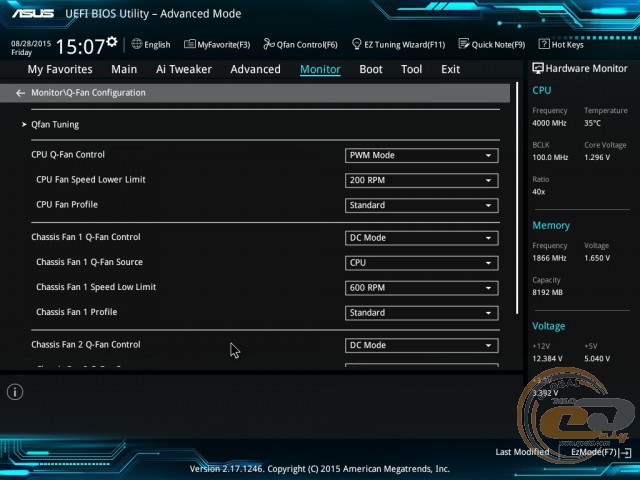The height and width of the screenshot is (480, 640).
Task: Click the 100.0 MHz BCLK value
Action: tap(550, 158)
